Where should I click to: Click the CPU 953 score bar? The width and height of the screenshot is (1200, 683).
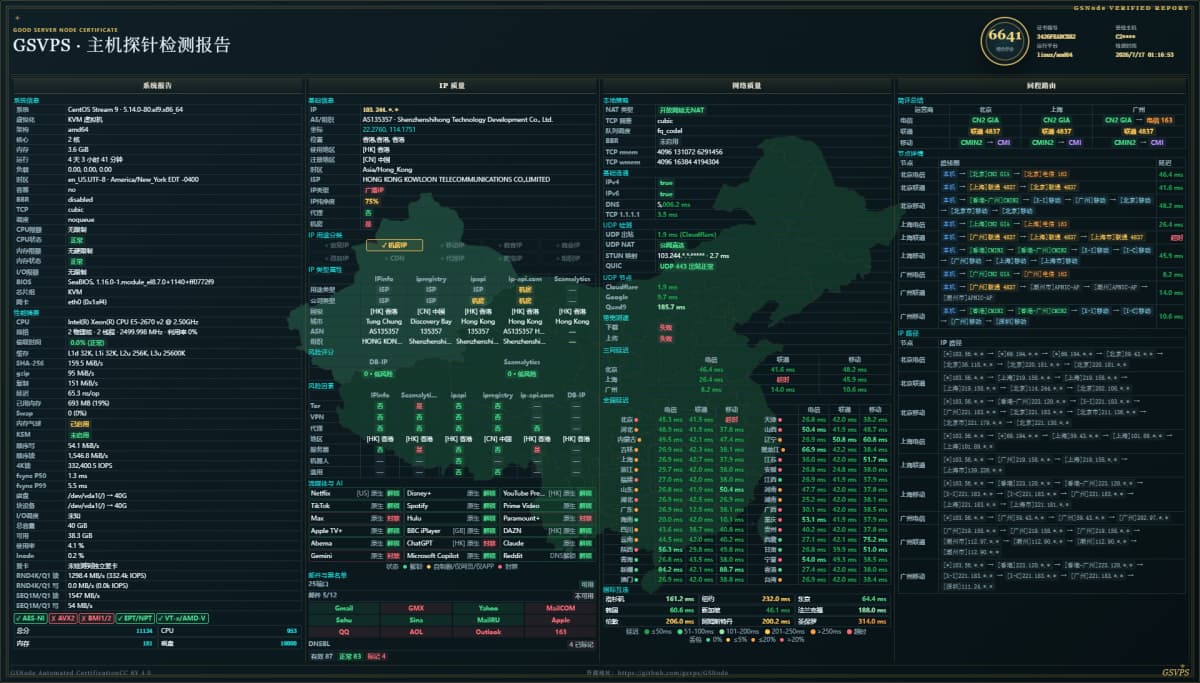point(229,631)
